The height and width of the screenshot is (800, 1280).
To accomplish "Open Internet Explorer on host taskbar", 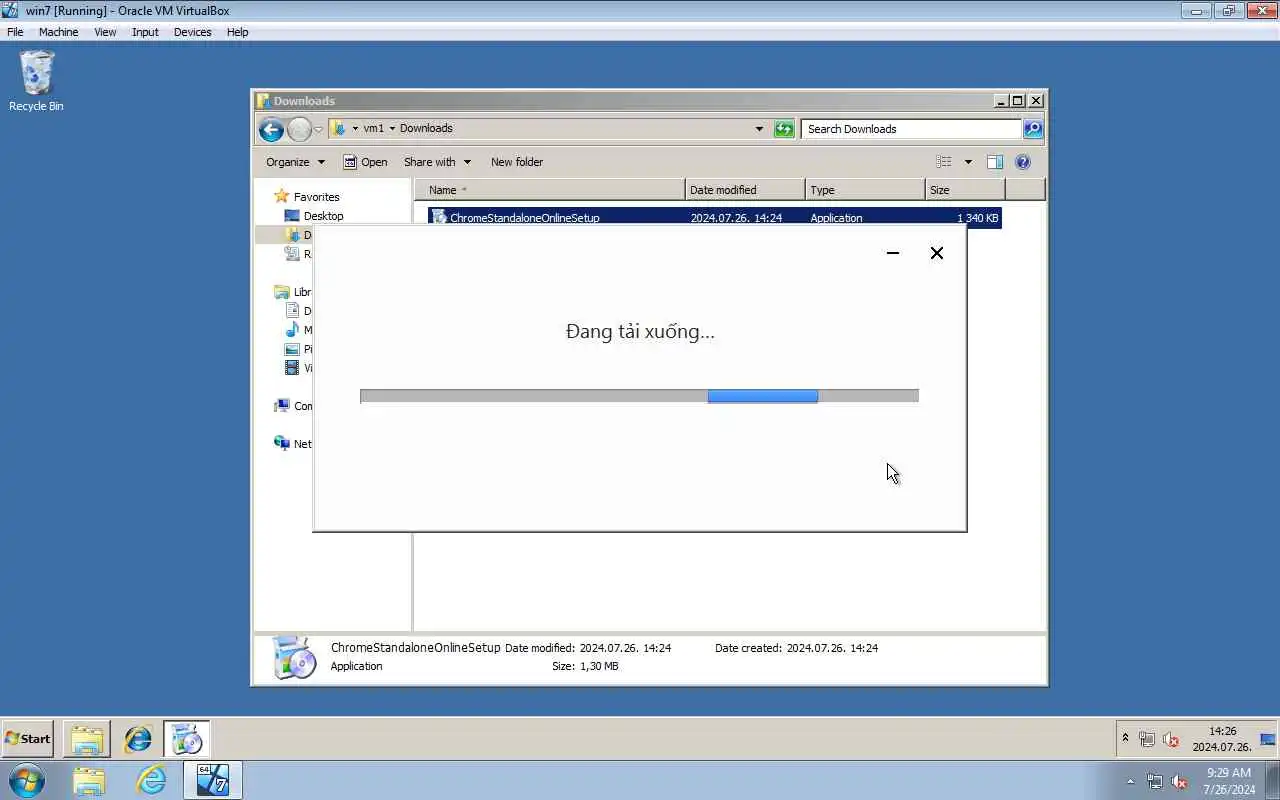I will click(151, 780).
